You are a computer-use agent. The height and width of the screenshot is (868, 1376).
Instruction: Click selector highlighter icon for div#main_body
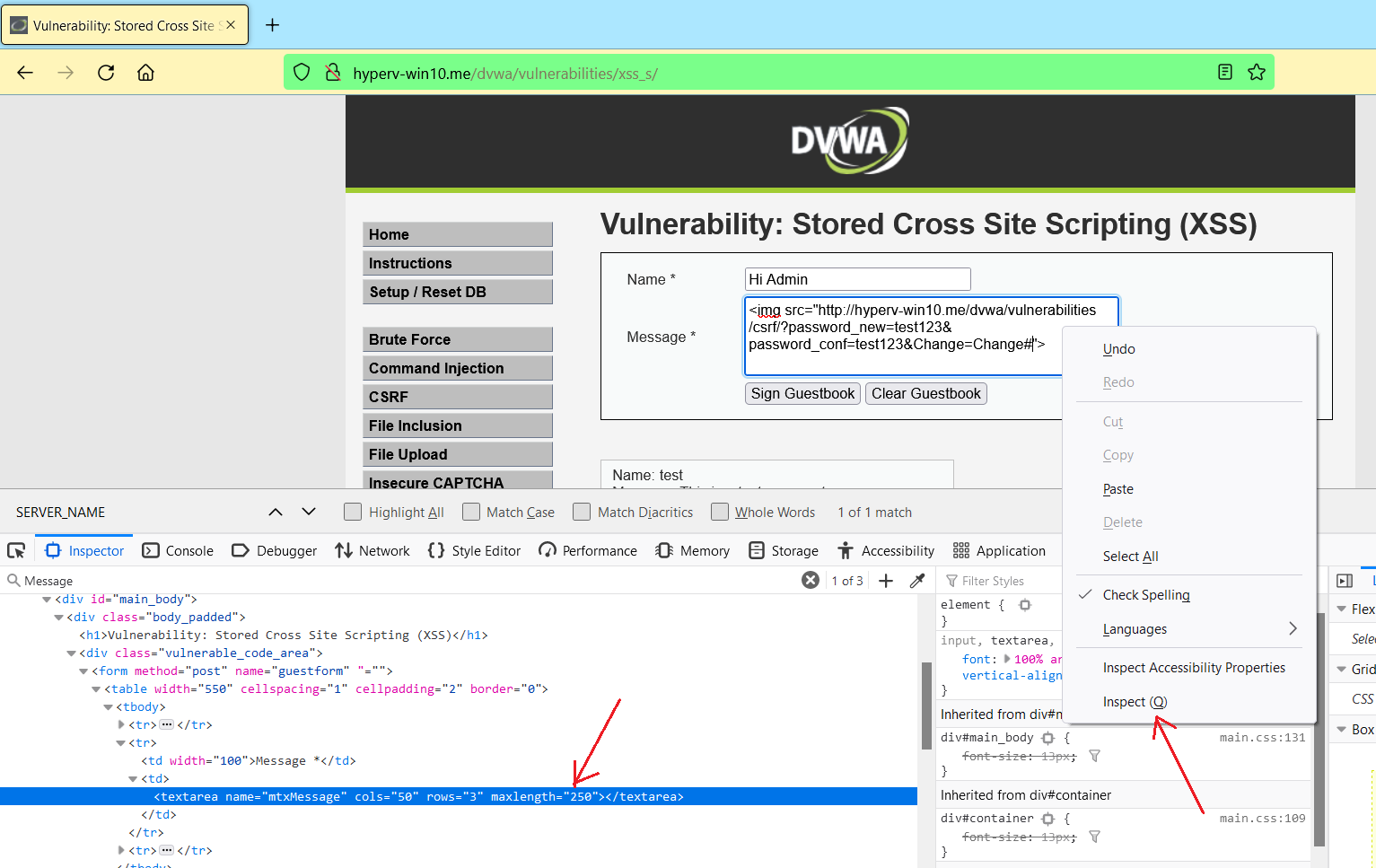coord(1047,738)
